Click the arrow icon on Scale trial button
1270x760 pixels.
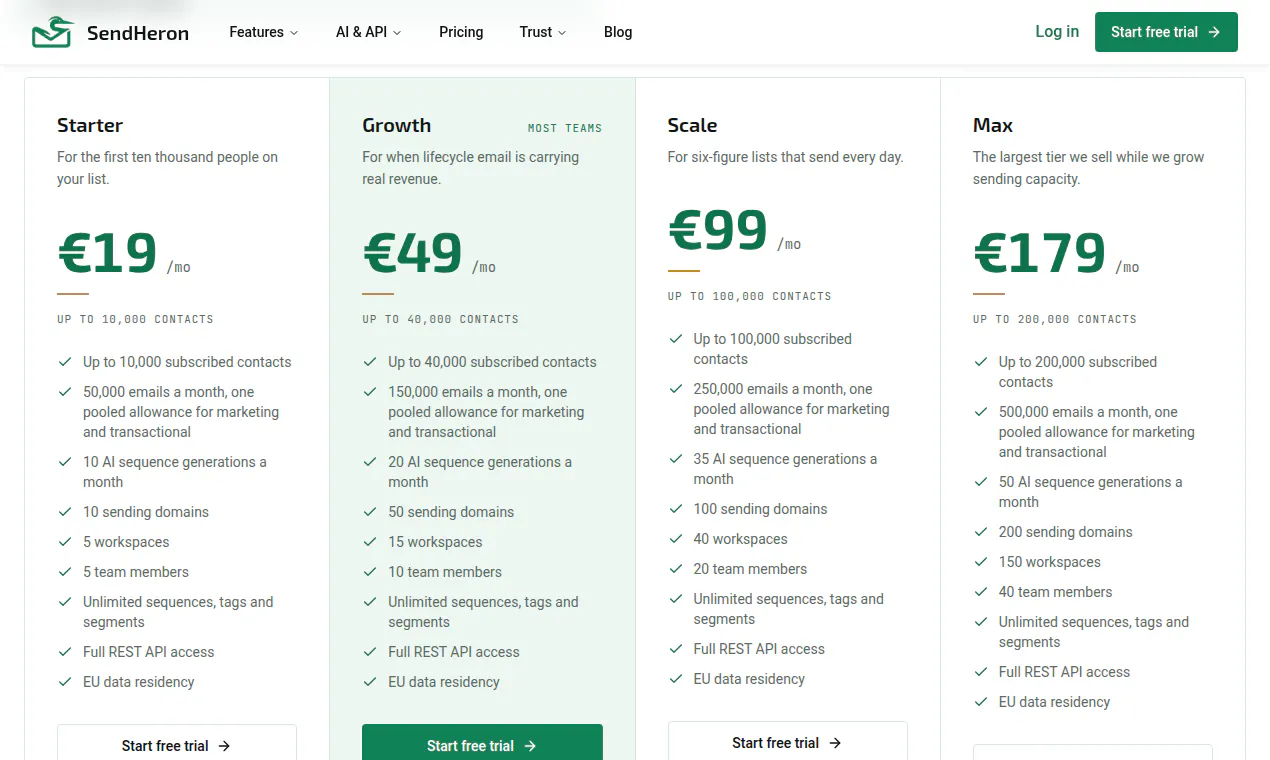(x=835, y=743)
